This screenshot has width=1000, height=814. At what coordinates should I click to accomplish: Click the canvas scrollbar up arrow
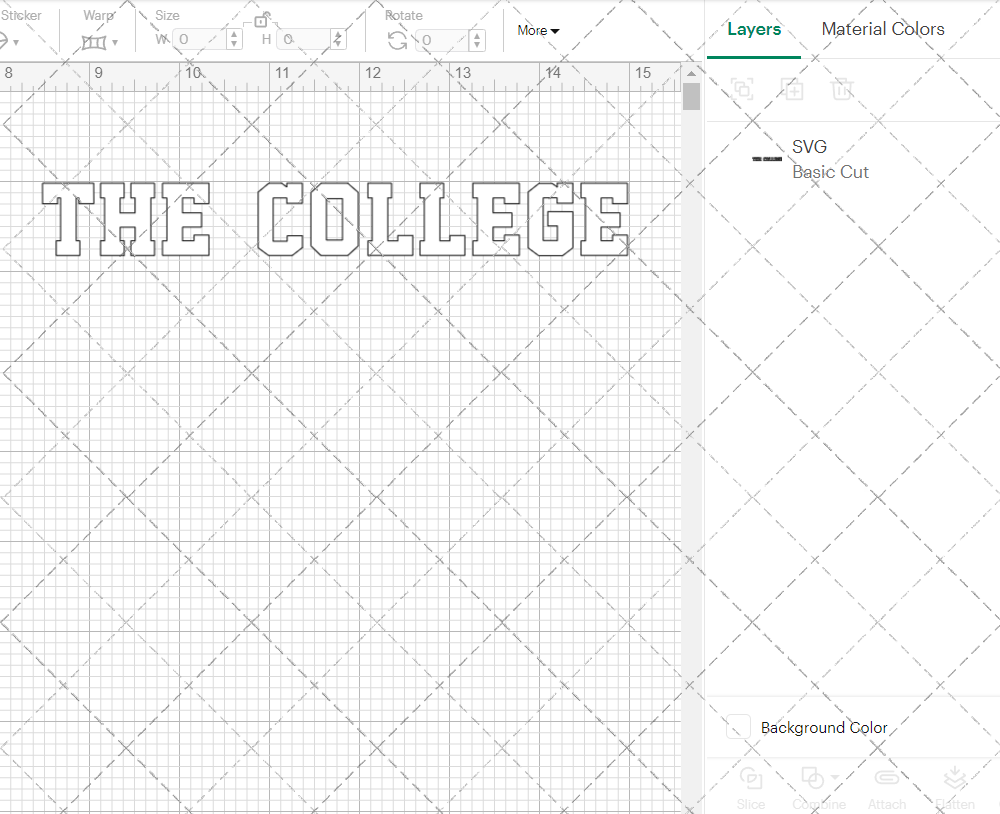[x=691, y=74]
